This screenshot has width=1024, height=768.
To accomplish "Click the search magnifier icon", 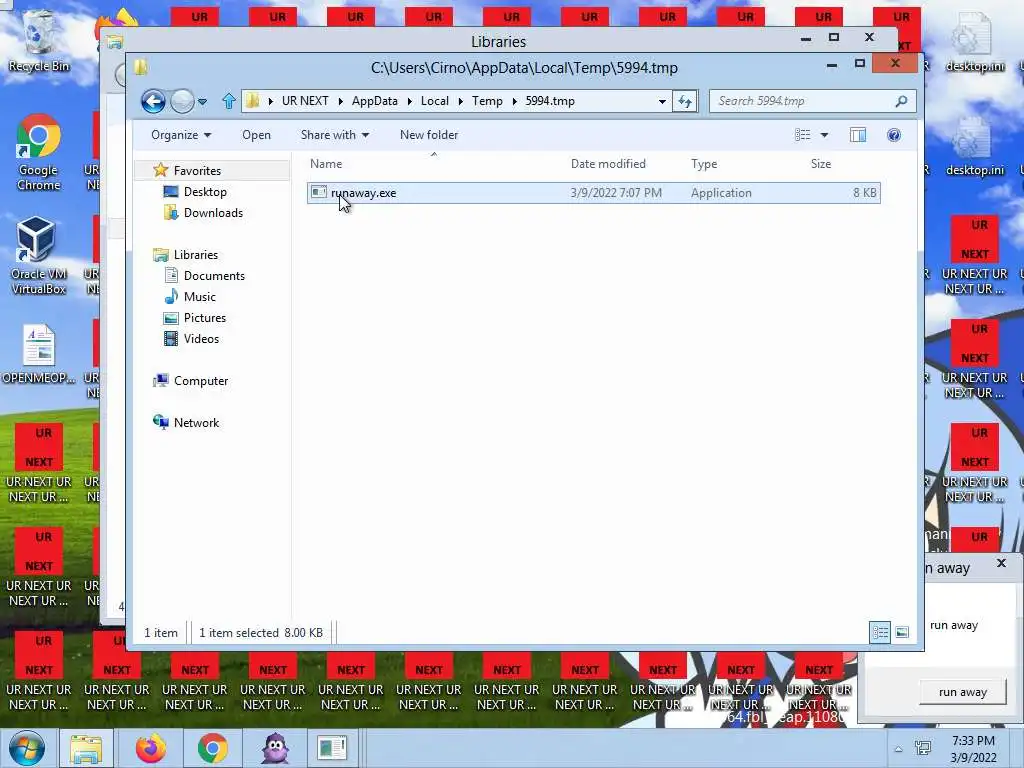I will [x=901, y=101].
